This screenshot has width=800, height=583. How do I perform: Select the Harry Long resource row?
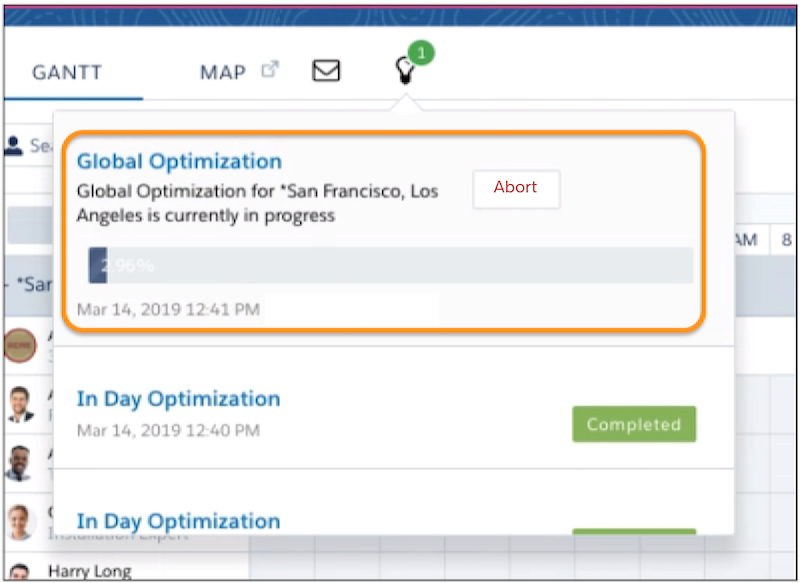coord(89,572)
